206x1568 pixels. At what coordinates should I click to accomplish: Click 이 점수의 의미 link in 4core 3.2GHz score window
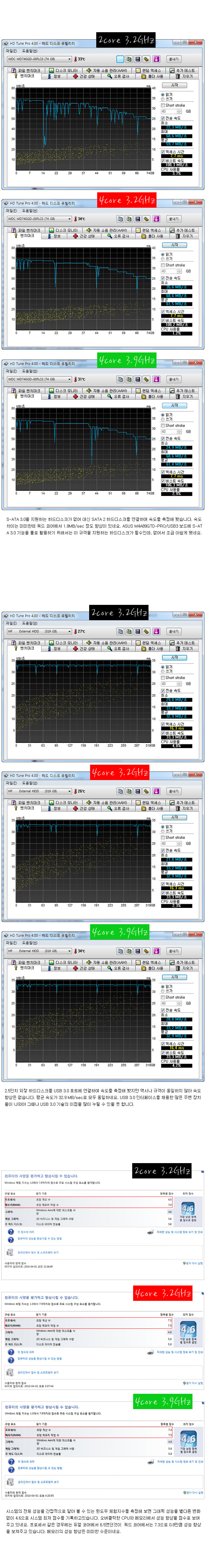pos(25,1352)
